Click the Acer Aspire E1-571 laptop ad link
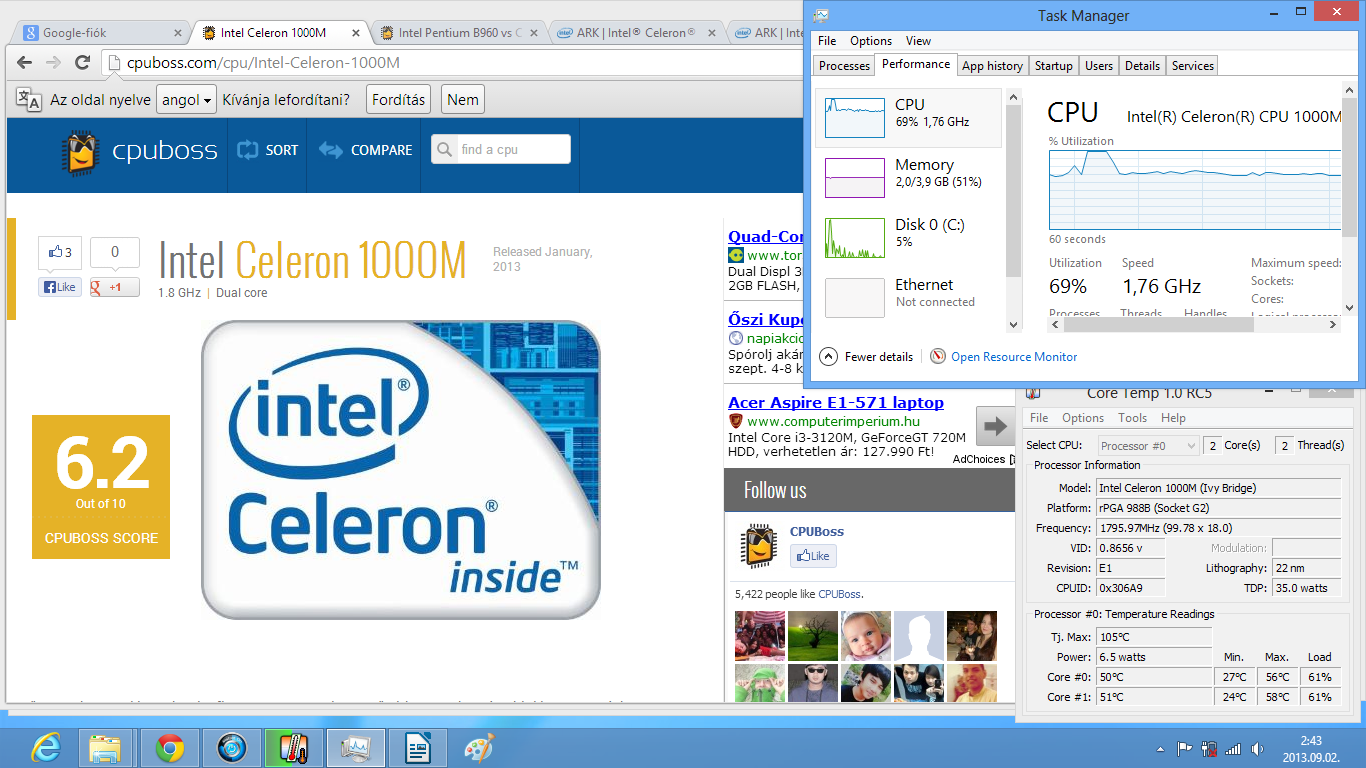 (836, 402)
